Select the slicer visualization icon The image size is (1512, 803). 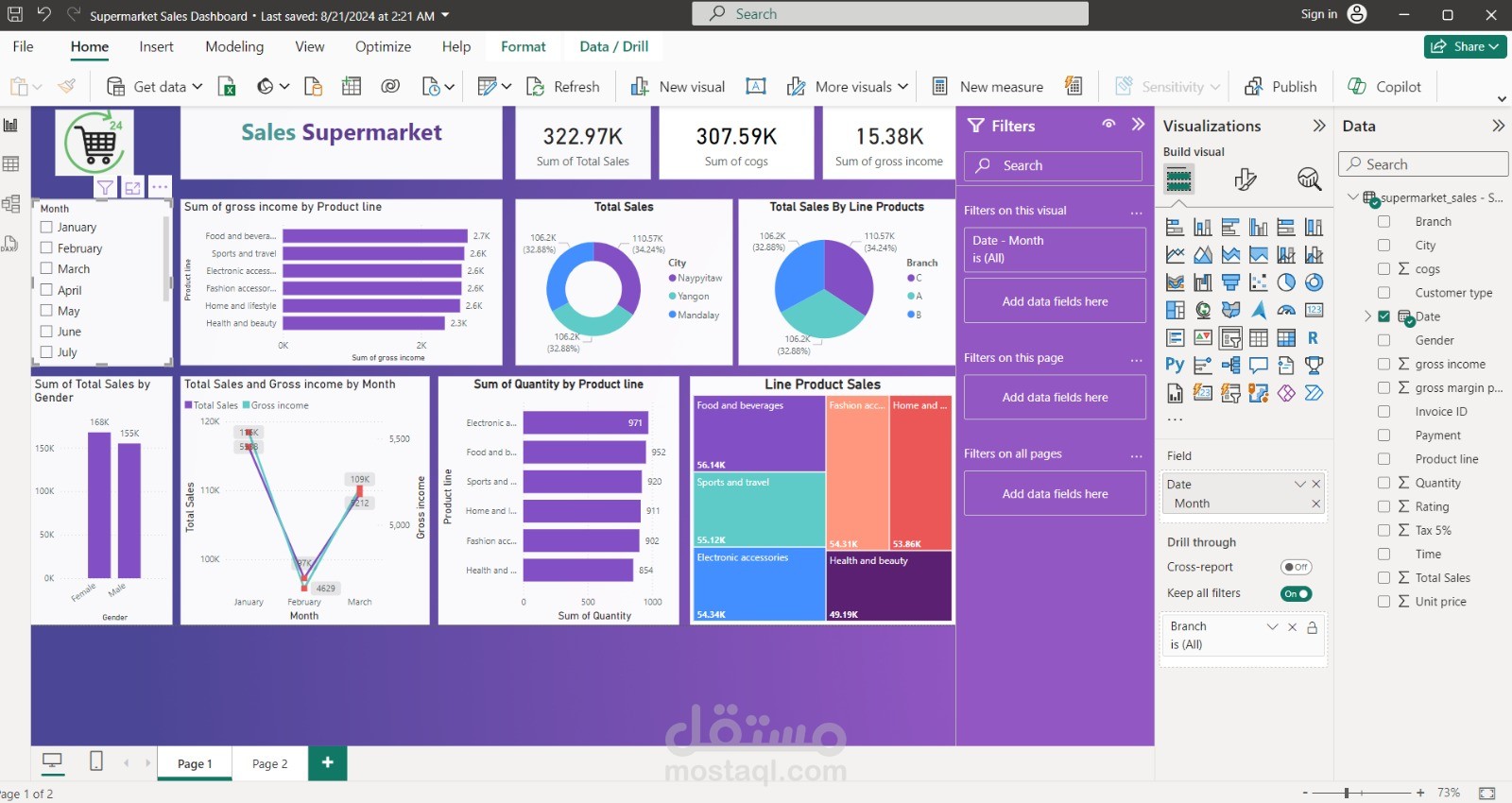point(1230,338)
